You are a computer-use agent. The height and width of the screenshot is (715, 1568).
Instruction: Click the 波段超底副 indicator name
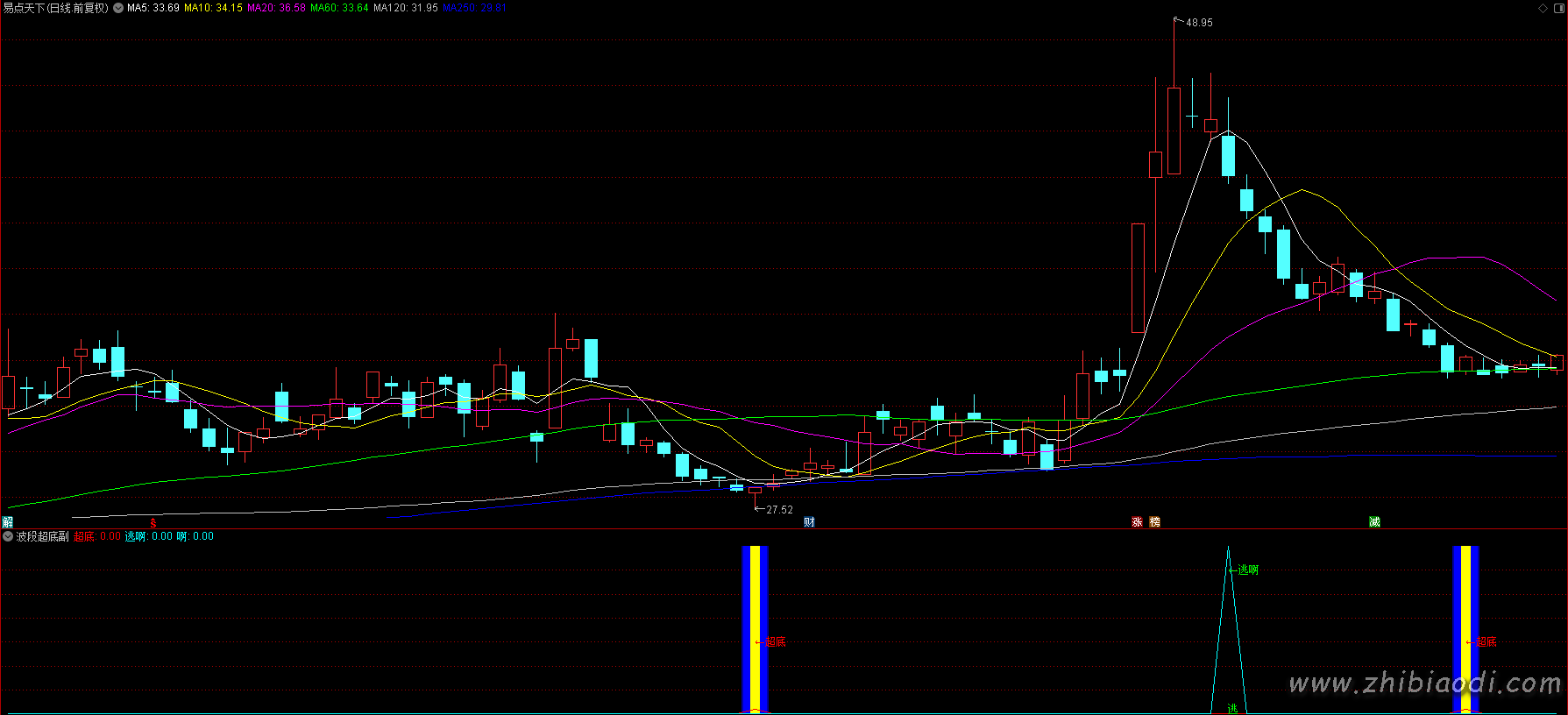pos(42,536)
